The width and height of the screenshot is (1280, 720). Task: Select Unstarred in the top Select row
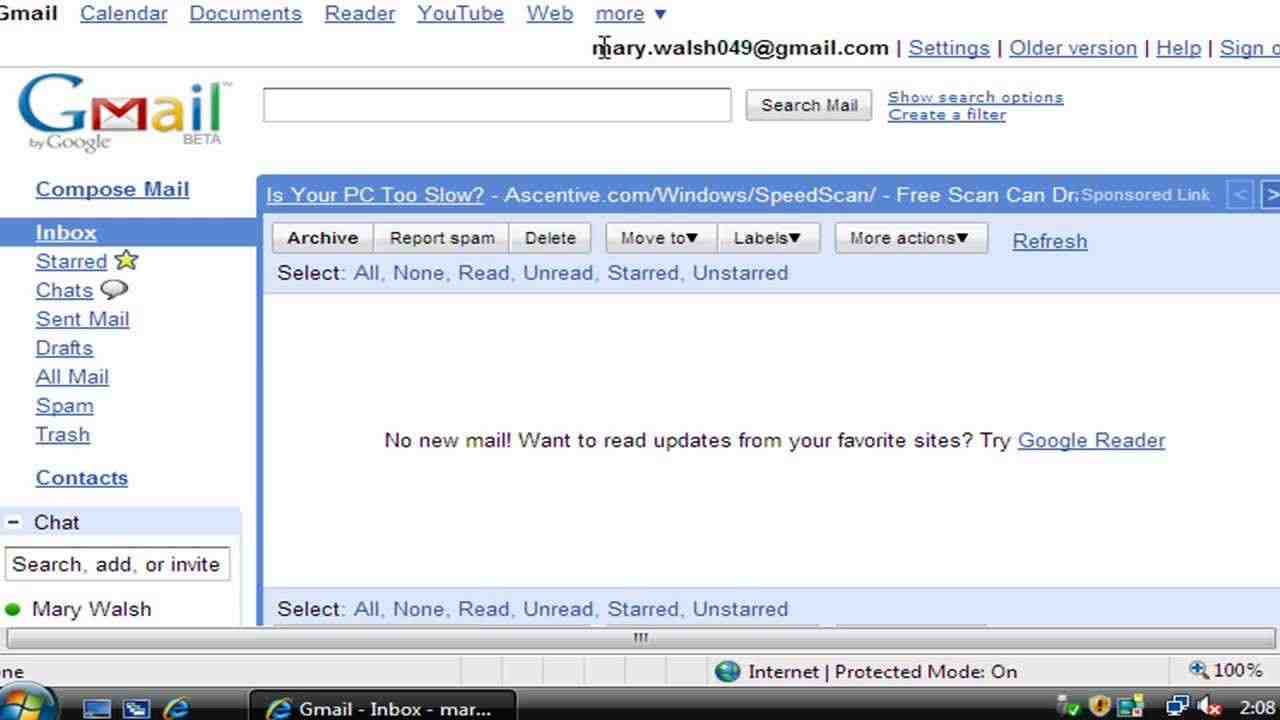point(740,273)
